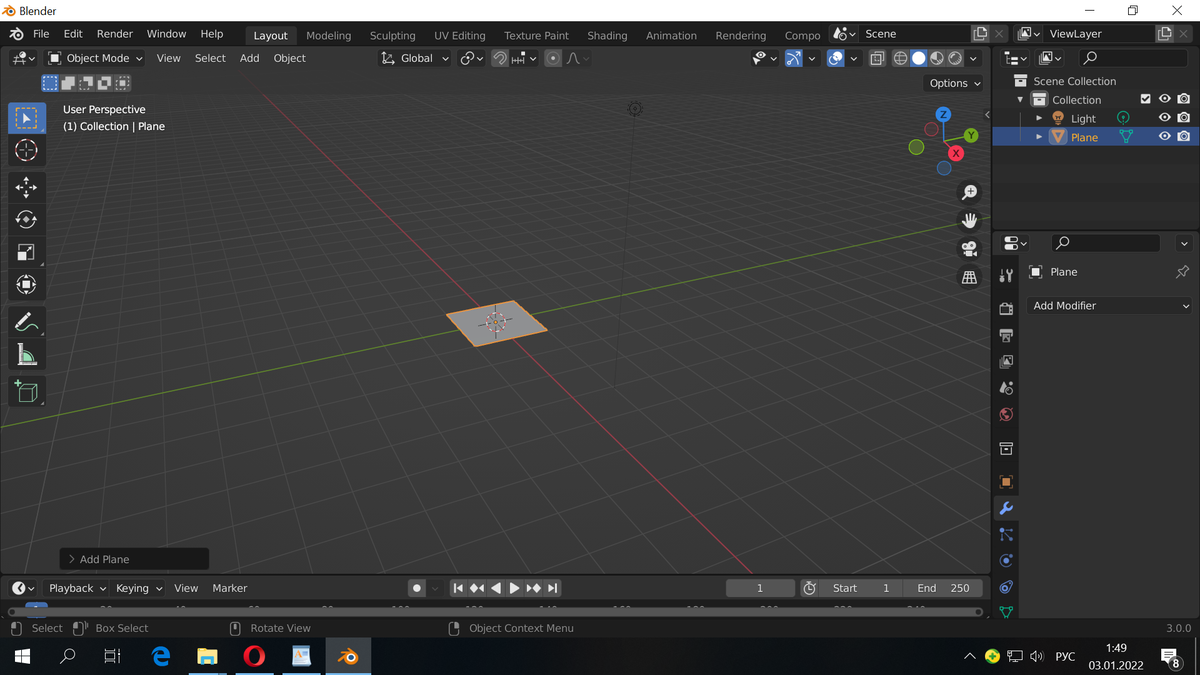Open the Object Mode dropdown
The width and height of the screenshot is (1200, 675).
pyautogui.click(x=96, y=58)
